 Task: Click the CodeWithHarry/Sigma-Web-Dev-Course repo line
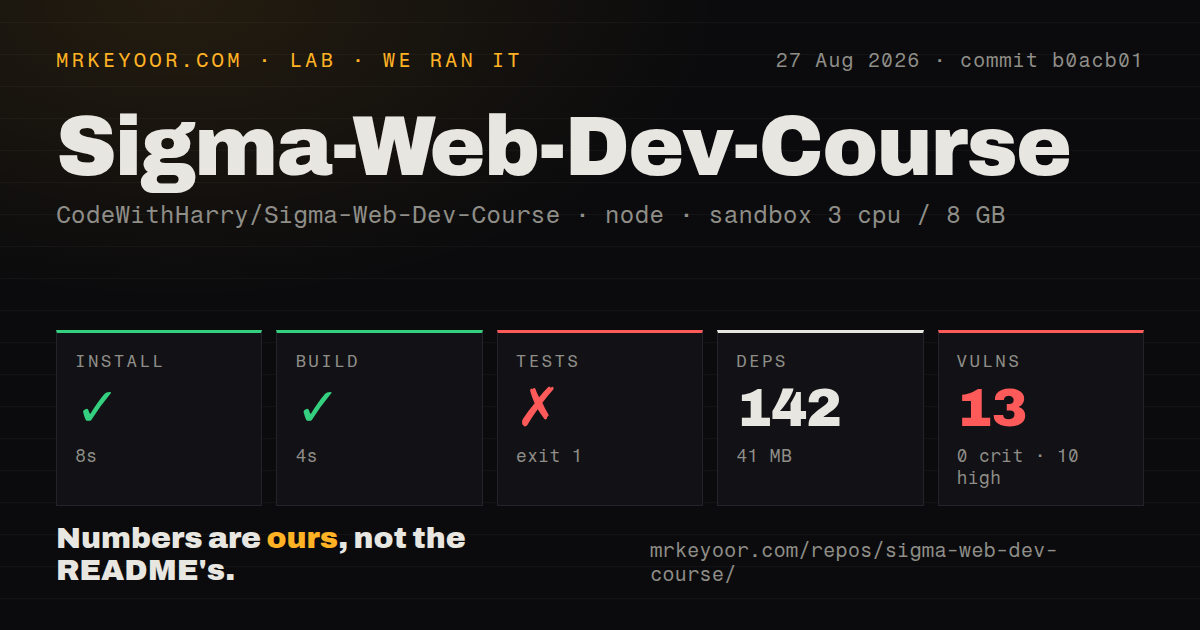click(531, 215)
